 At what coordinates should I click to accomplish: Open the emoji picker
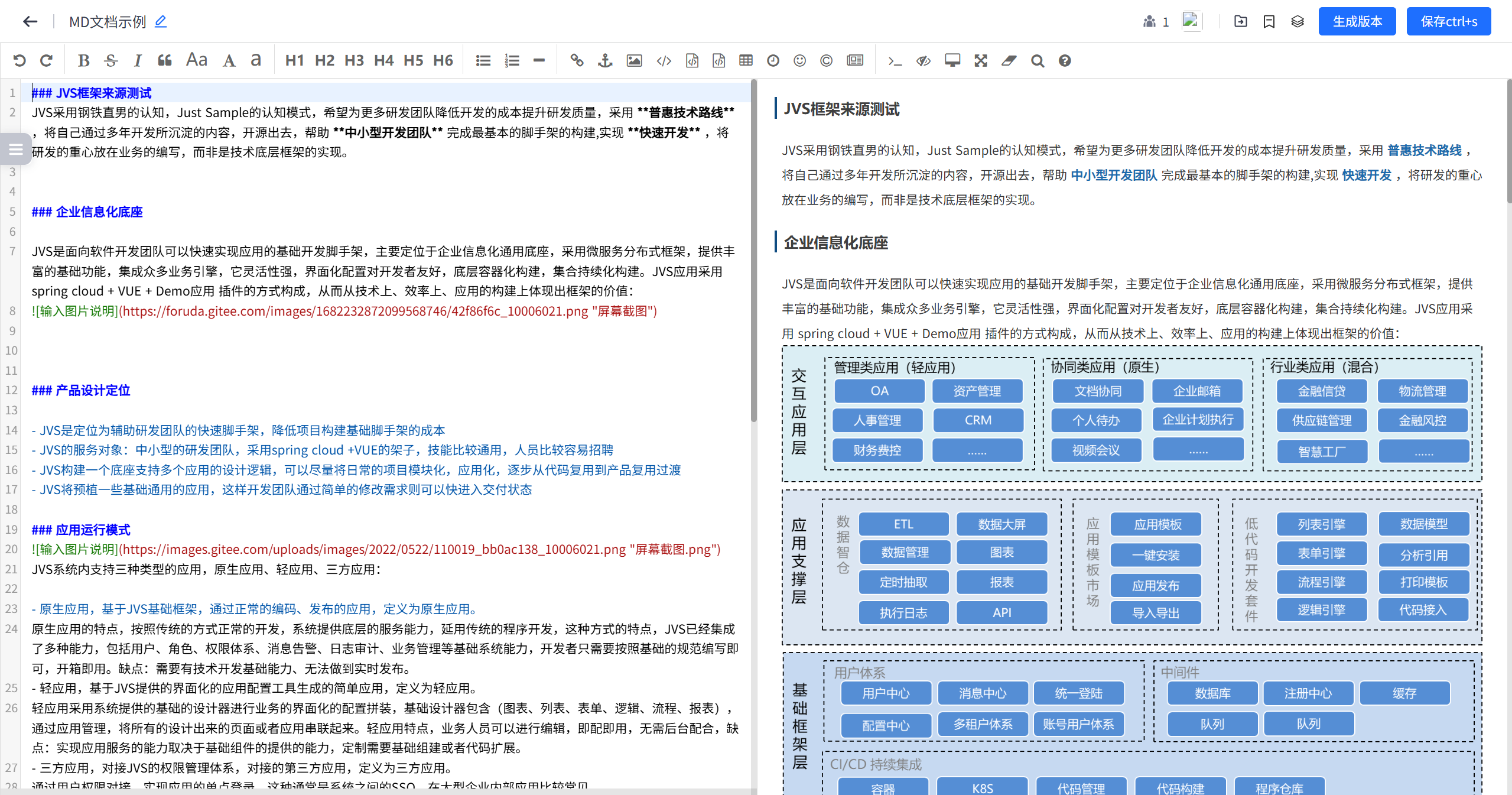point(799,60)
